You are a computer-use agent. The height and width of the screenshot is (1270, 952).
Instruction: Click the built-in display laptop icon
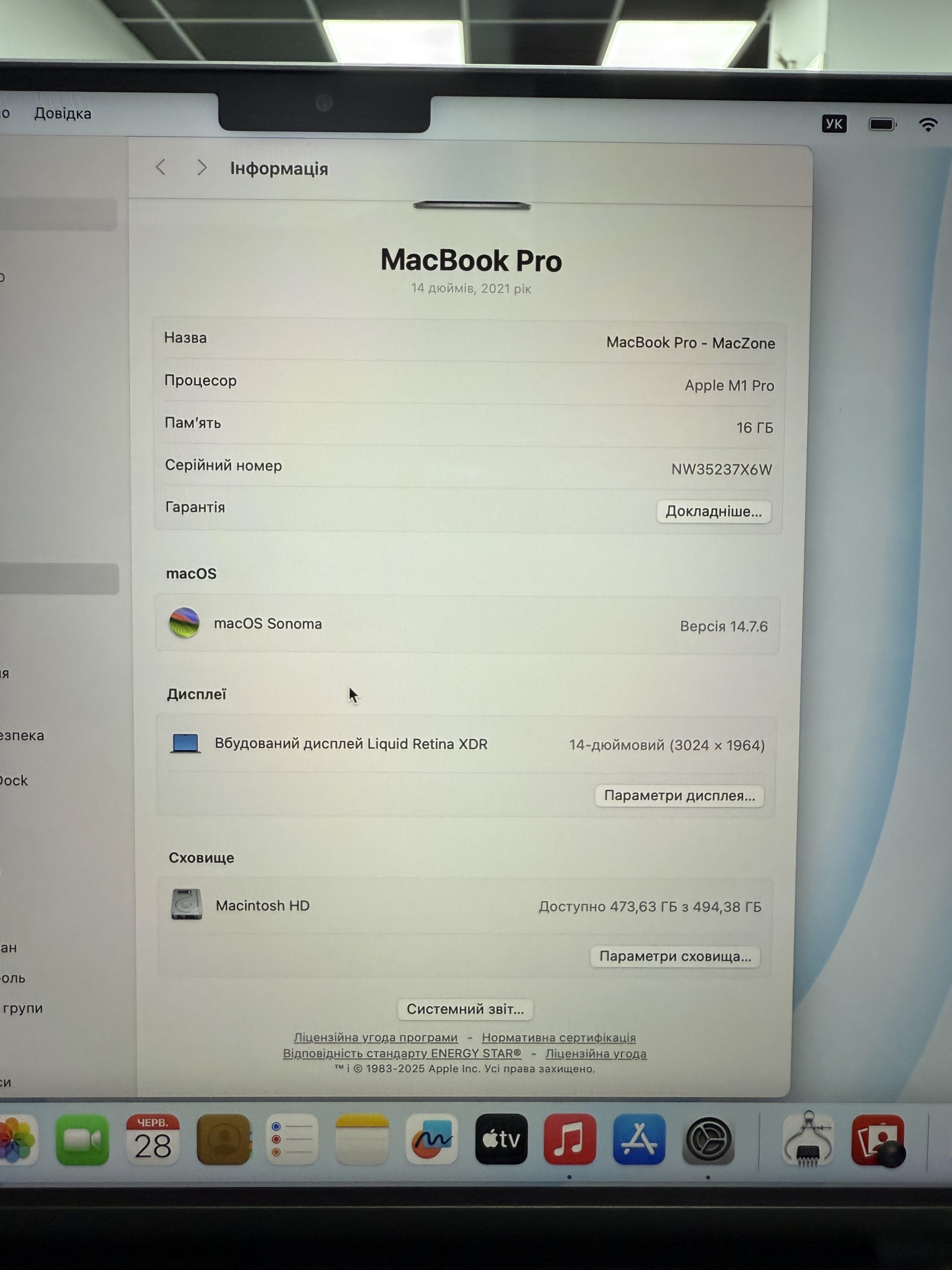185,744
